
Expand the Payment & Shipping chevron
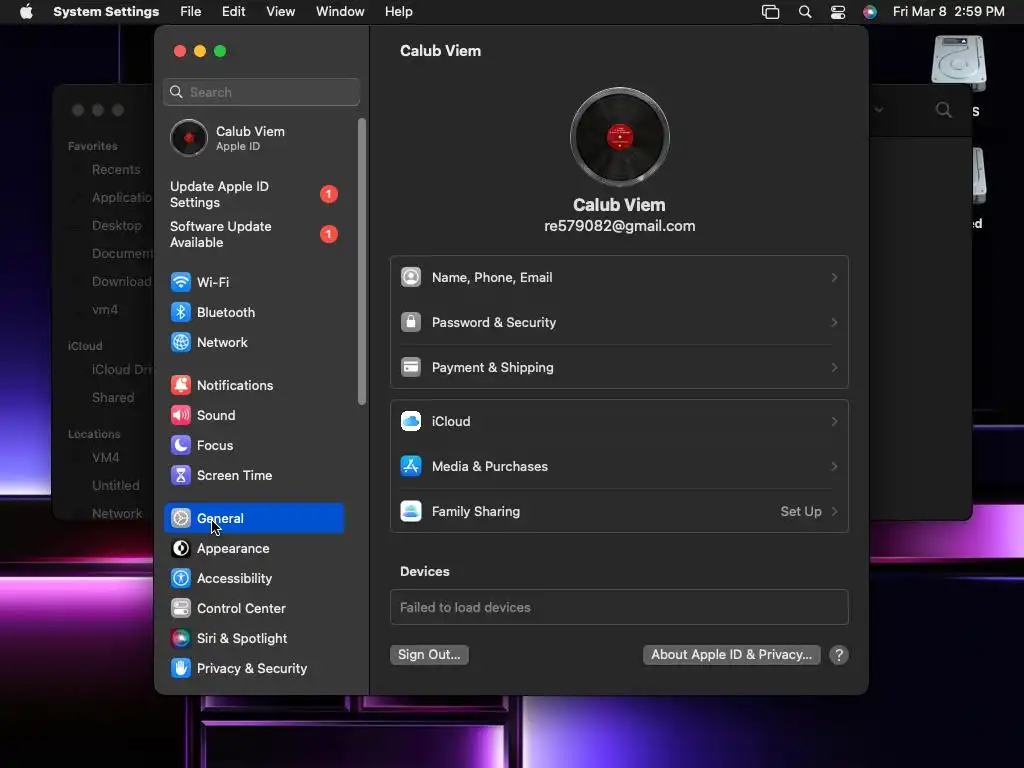click(x=834, y=368)
